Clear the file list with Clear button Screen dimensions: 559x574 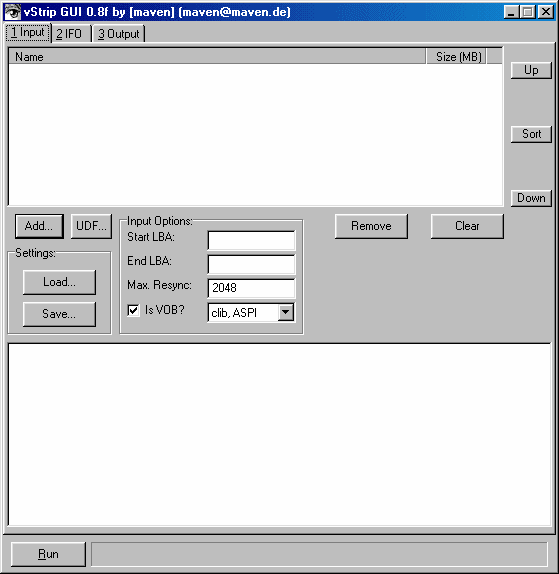[467, 226]
